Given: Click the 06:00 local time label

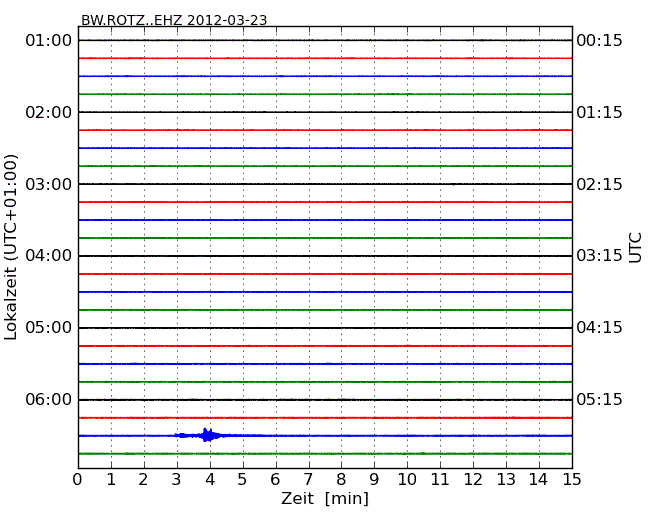Looking at the screenshot, I should pos(49,399).
